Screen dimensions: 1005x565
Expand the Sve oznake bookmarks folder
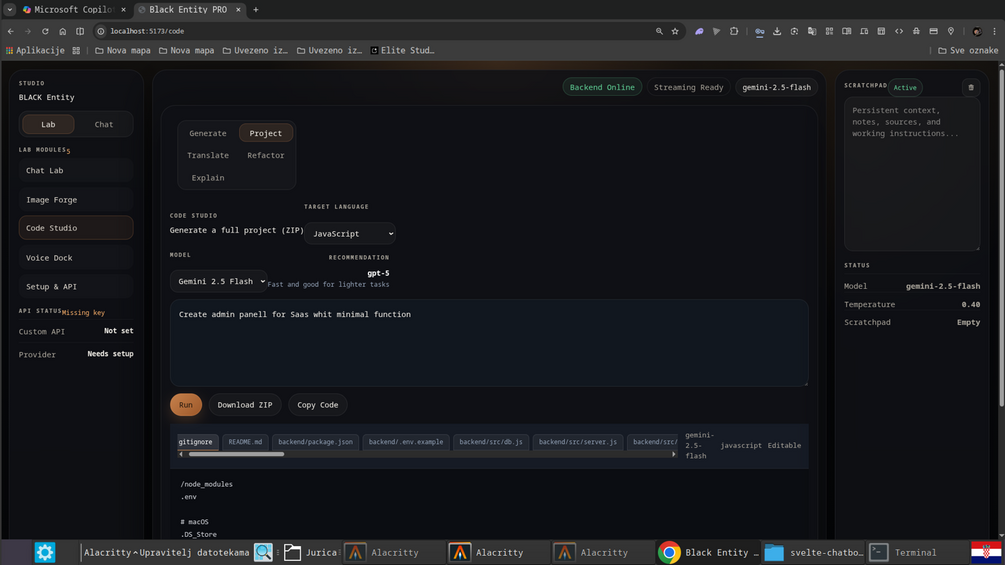tap(968, 50)
